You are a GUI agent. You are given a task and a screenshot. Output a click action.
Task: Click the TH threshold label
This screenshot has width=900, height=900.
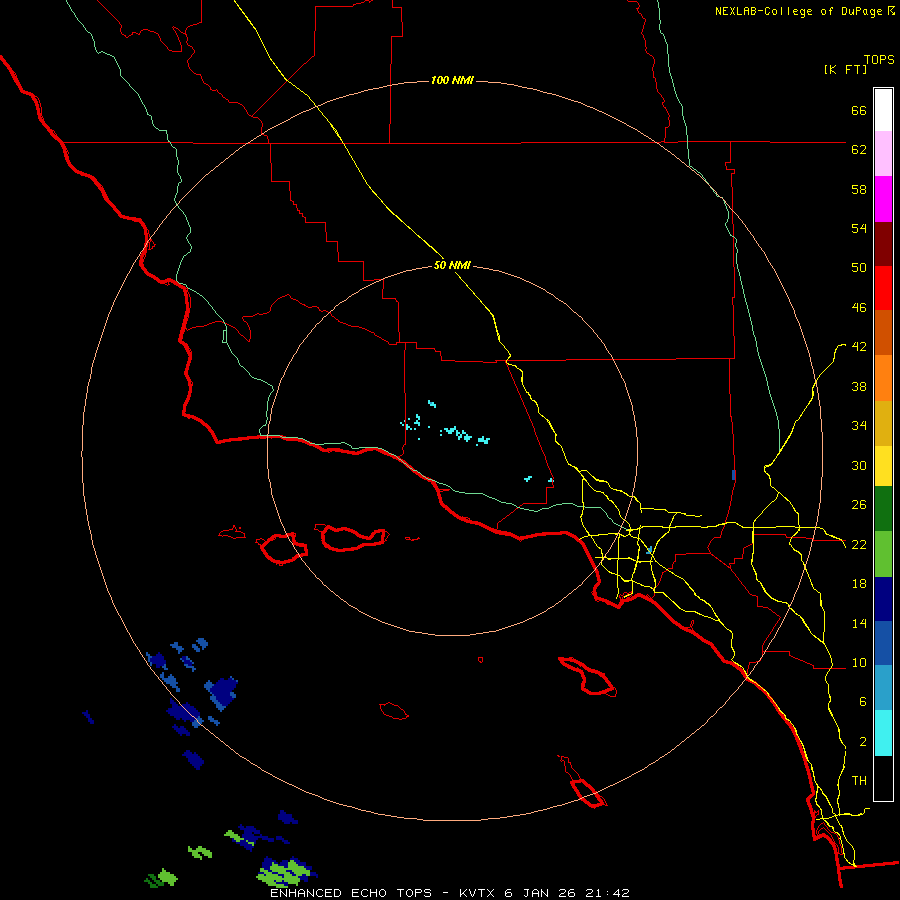[x=859, y=780]
